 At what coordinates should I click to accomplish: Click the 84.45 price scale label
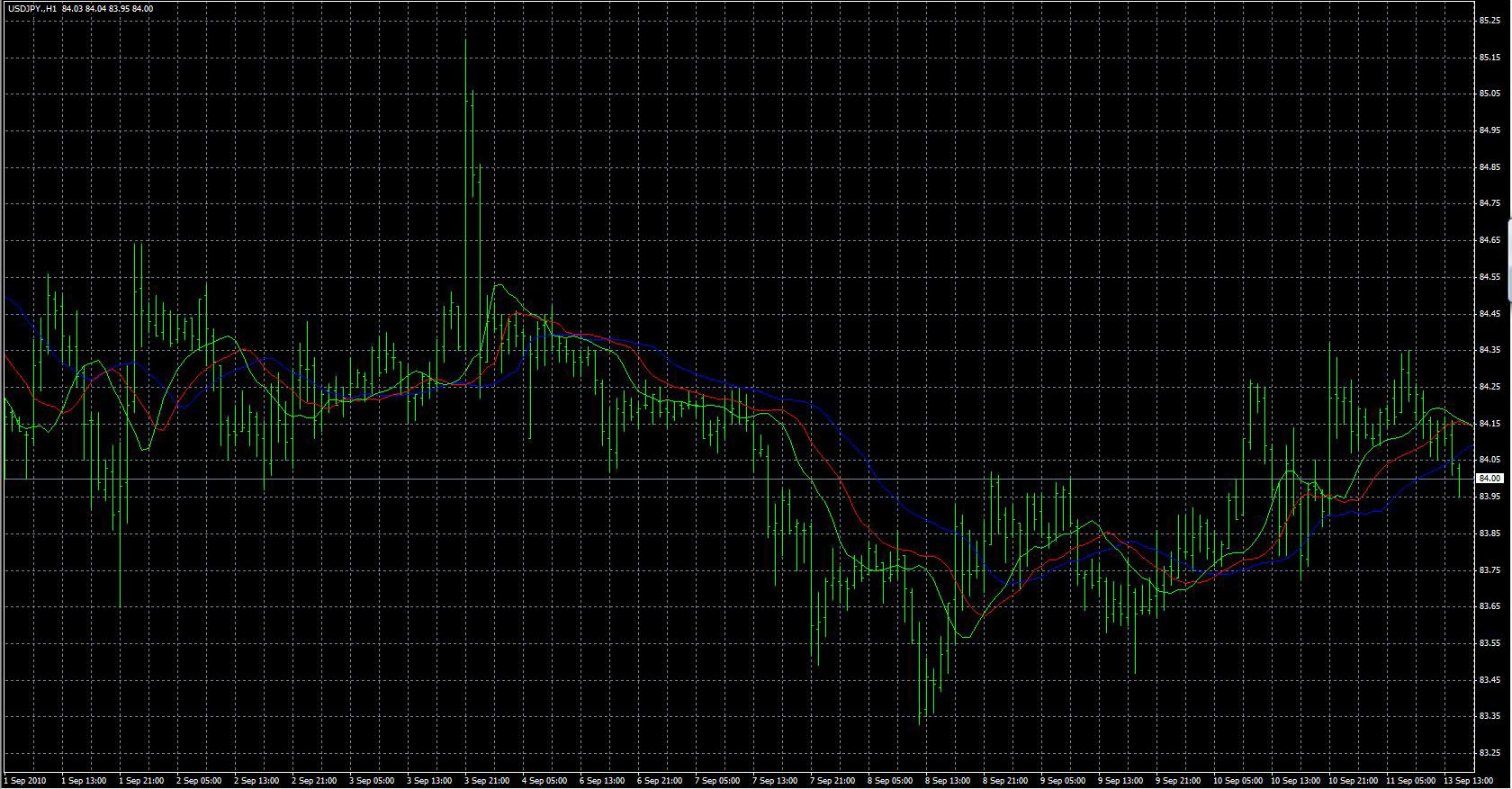[x=1489, y=313]
